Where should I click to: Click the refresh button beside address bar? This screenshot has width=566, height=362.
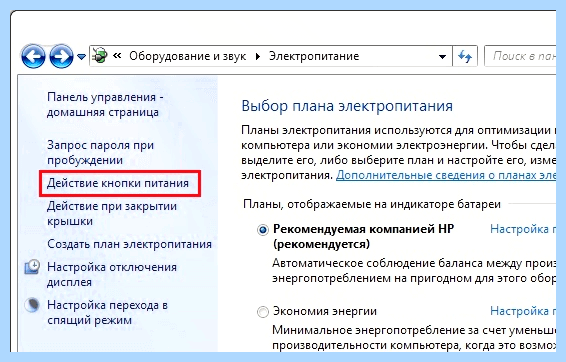[465, 56]
